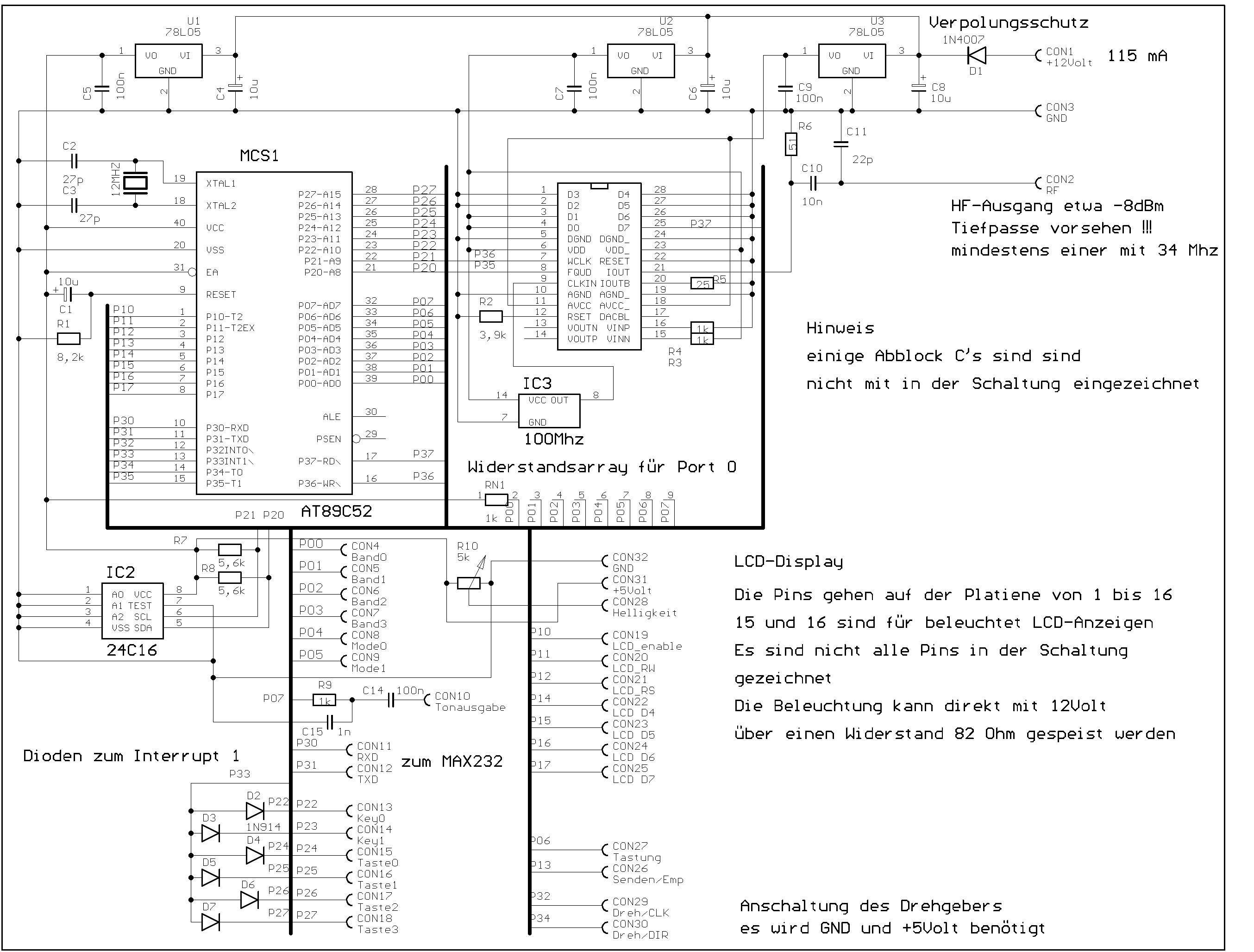Click the 12MHz crystal symbol
The height and width of the screenshot is (952, 1254).
click(136, 182)
